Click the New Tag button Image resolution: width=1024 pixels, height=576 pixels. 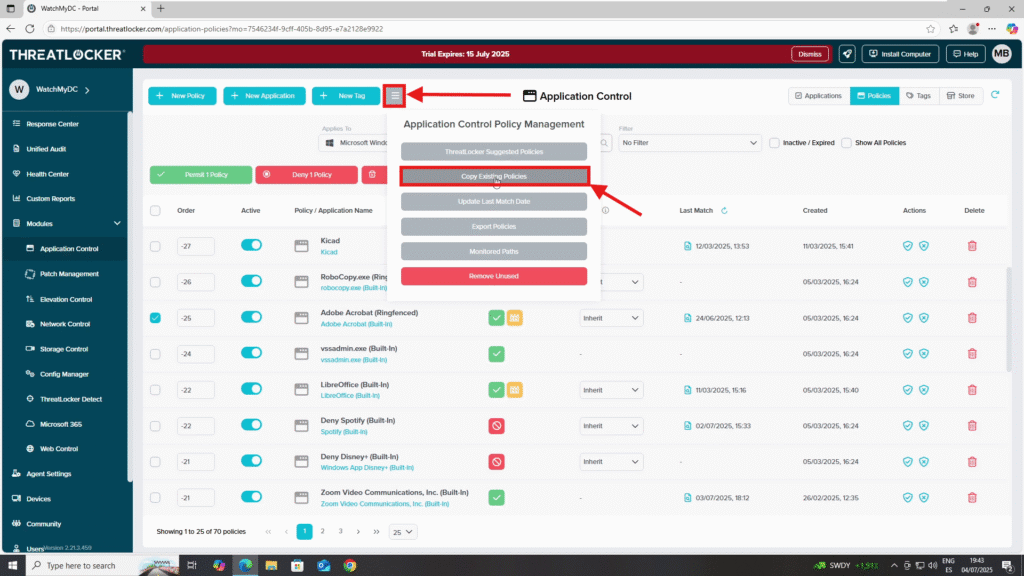click(345, 96)
